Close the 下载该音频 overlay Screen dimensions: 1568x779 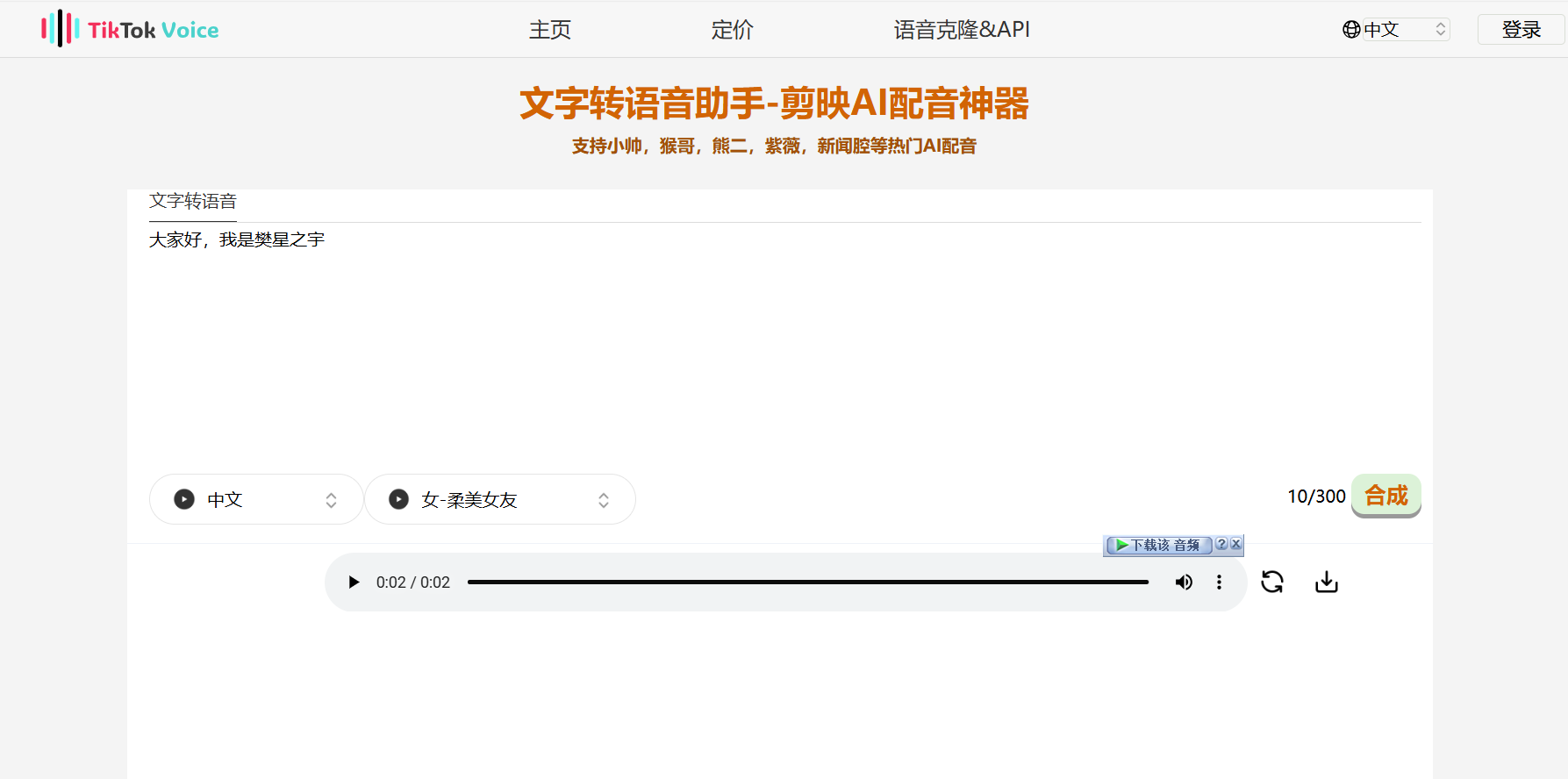1235,544
